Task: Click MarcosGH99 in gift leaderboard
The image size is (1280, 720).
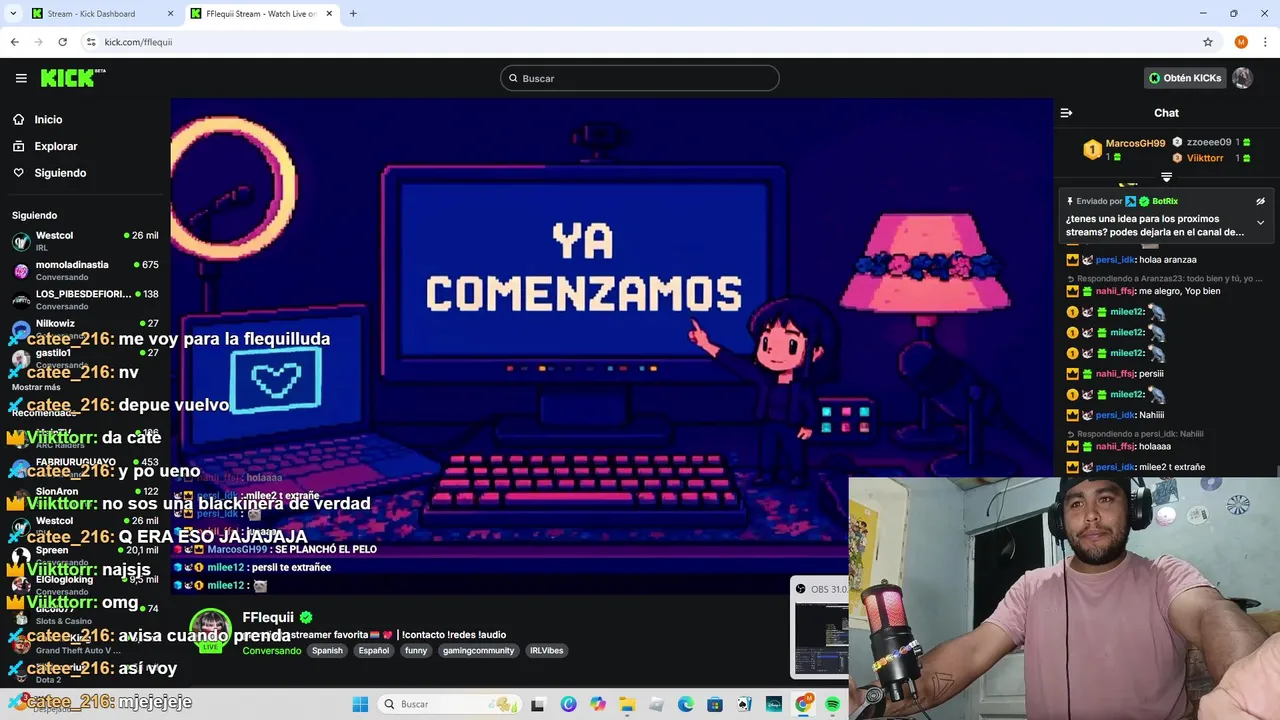Action: click(x=1135, y=143)
